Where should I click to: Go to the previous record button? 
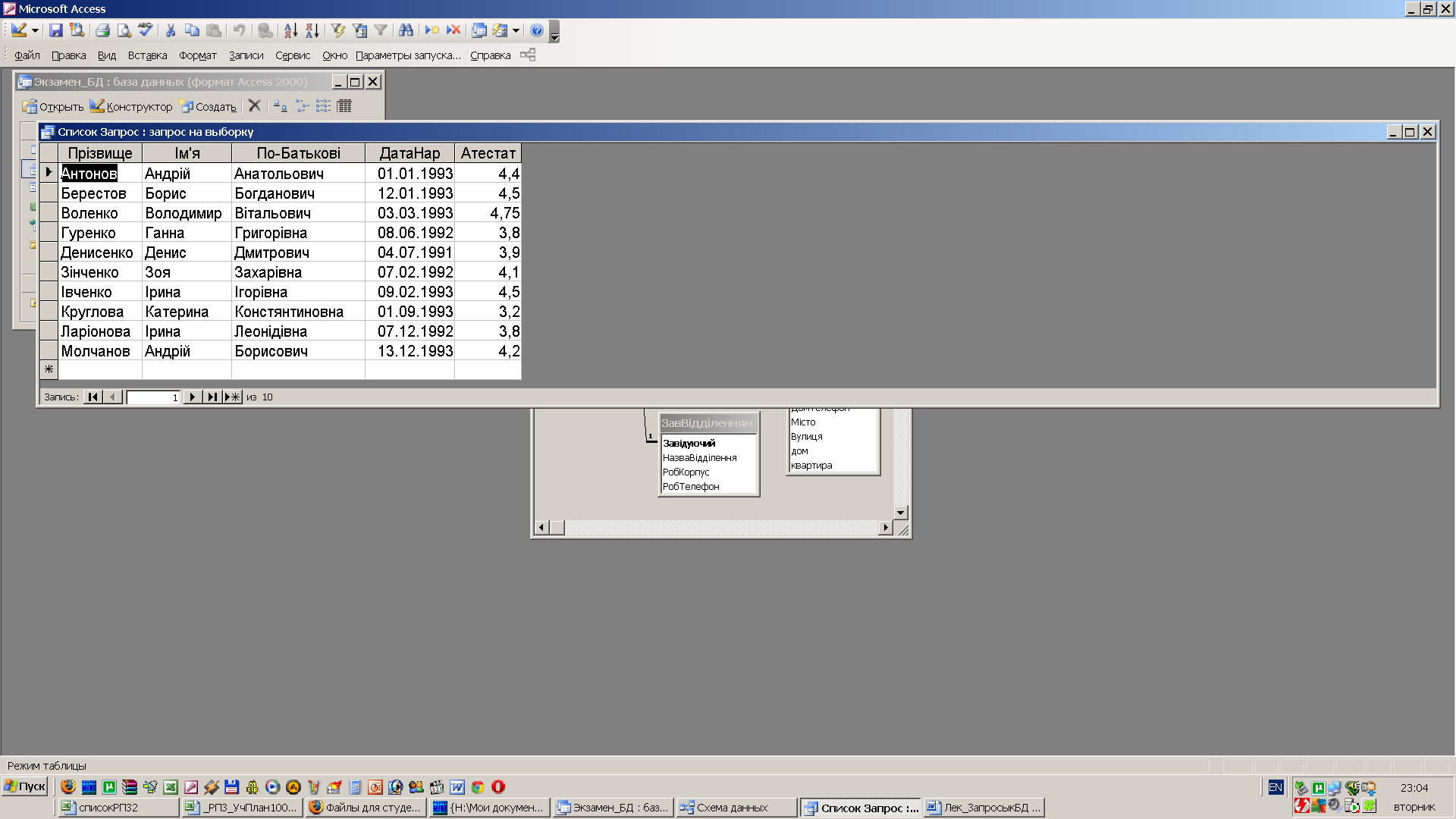(113, 397)
